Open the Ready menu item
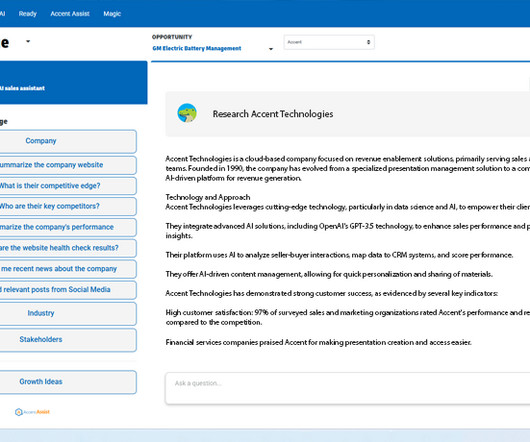This screenshot has width=530, height=442. click(x=27, y=14)
